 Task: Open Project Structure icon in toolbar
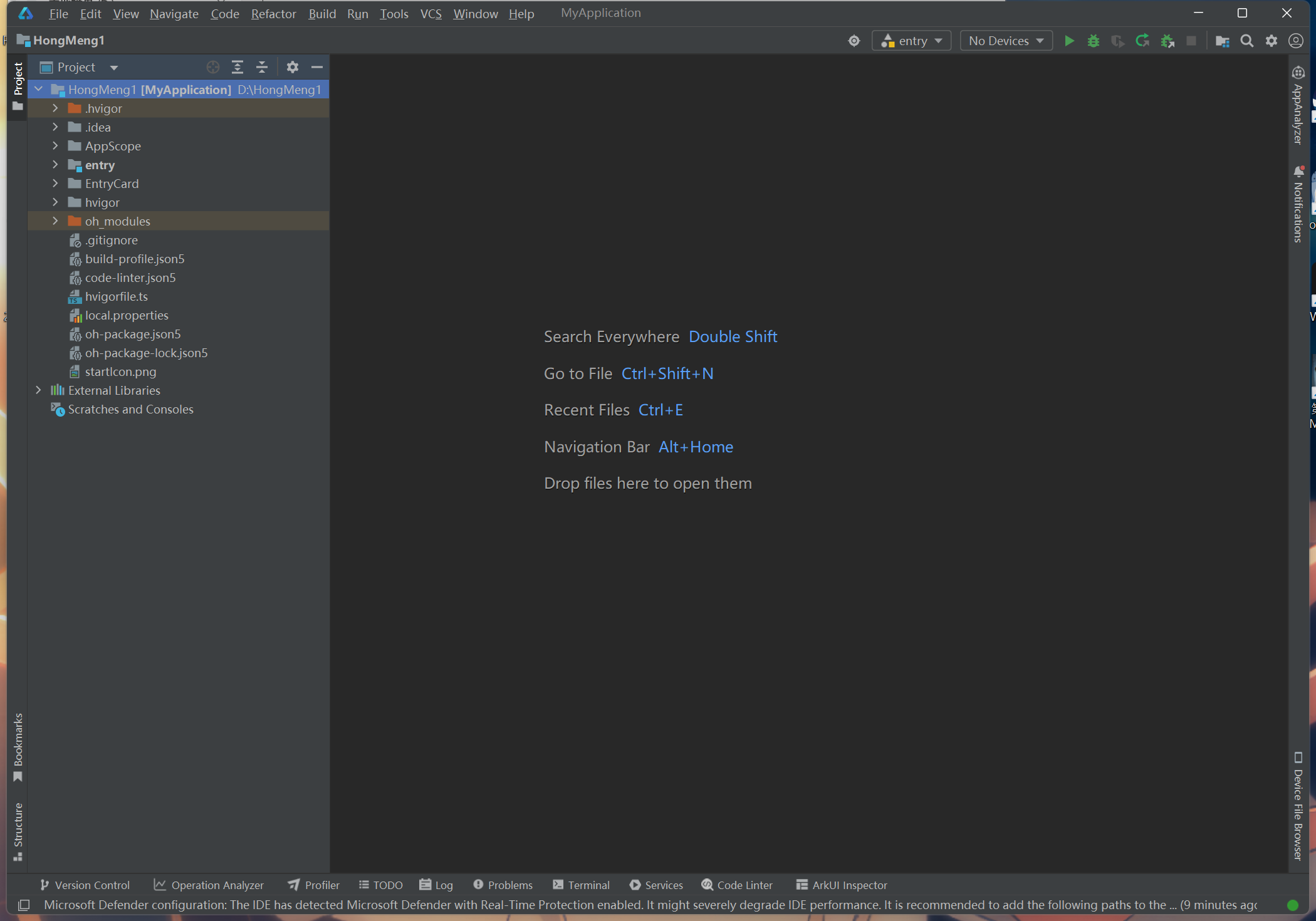tap(1222, 41)
